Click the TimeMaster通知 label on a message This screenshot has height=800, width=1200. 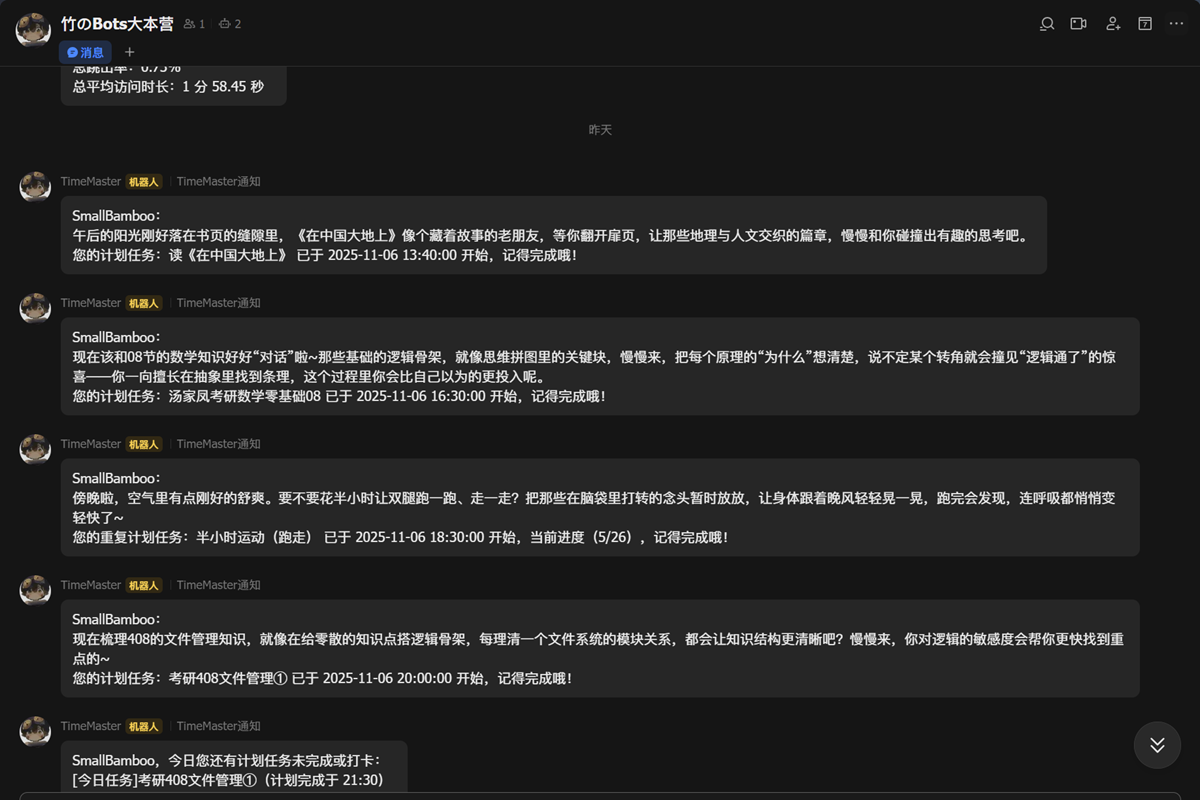pos(218,181)
